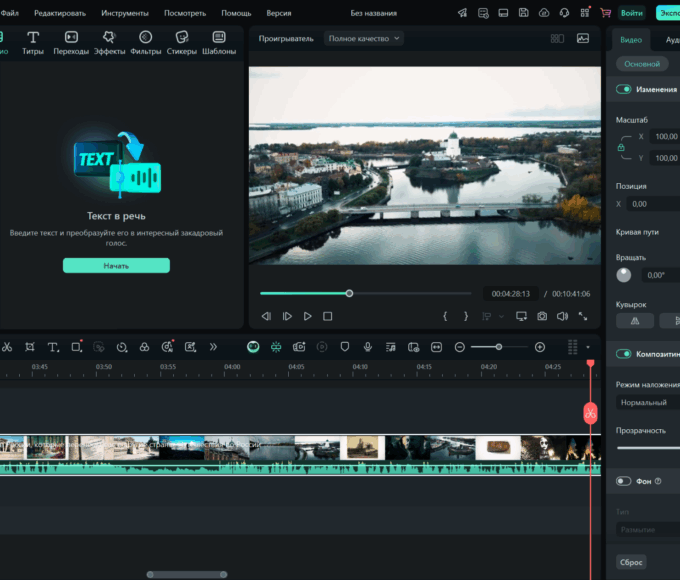Open the Стикеры stickers panel
Screen dimensions: 680x580
click(x=182, y=43)
